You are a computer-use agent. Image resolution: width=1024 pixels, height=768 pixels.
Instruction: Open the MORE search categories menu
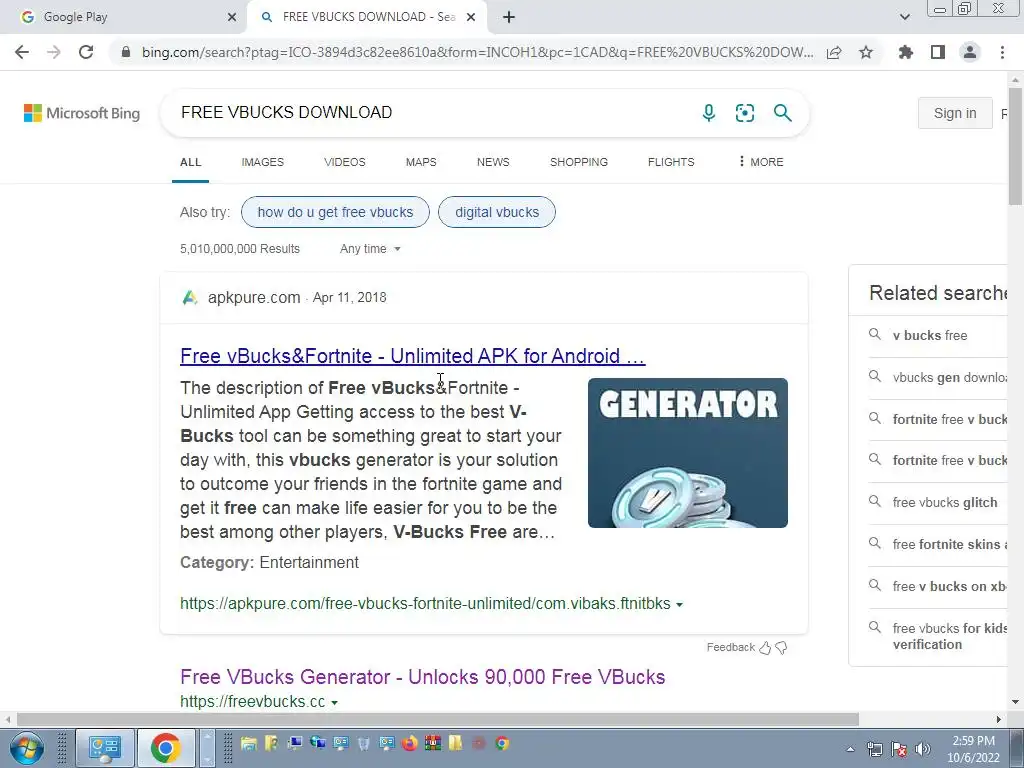coord(760,162)
